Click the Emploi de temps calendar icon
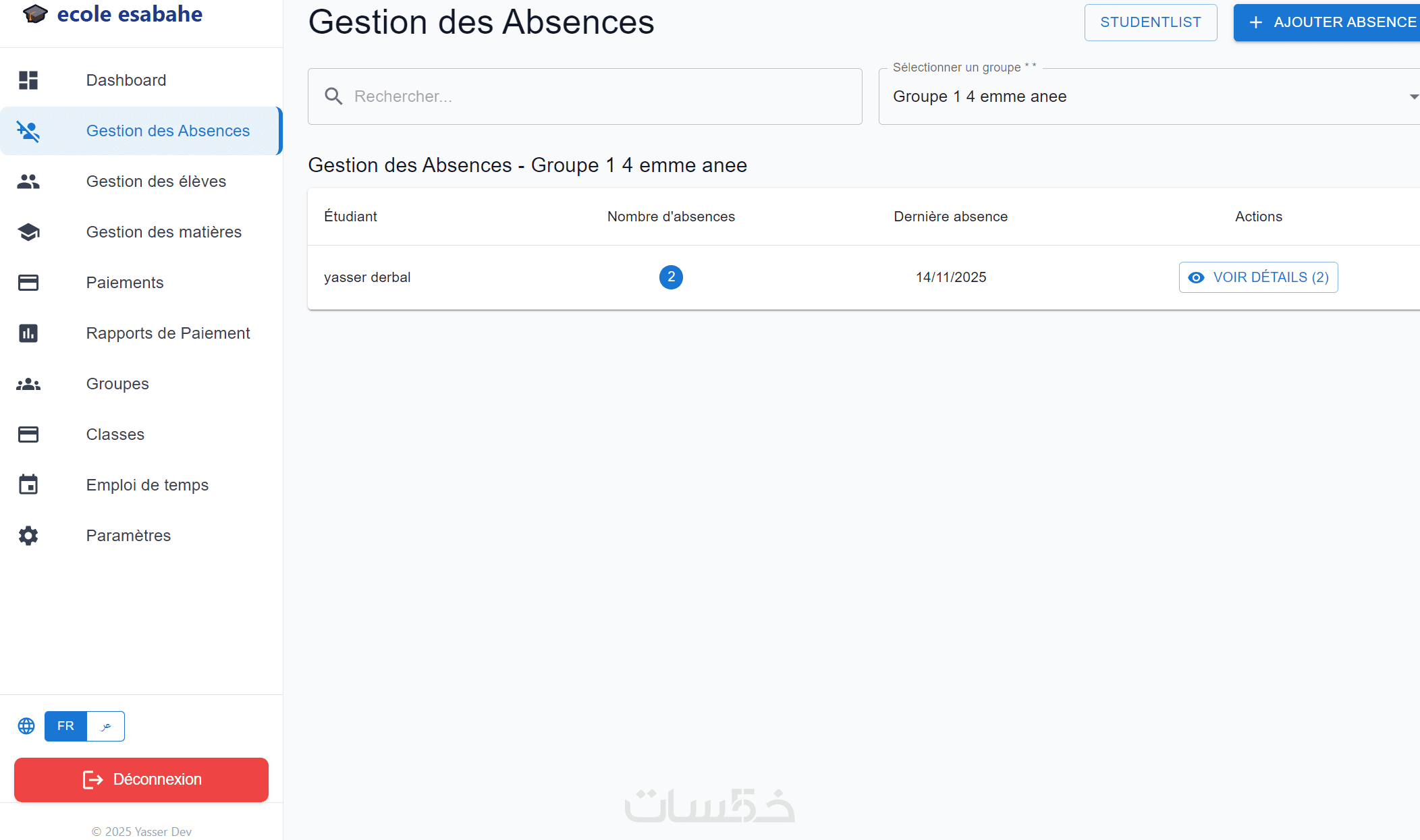Image resolution: width=1420 pixels, height=840 pixels. (x=28, y=485)
